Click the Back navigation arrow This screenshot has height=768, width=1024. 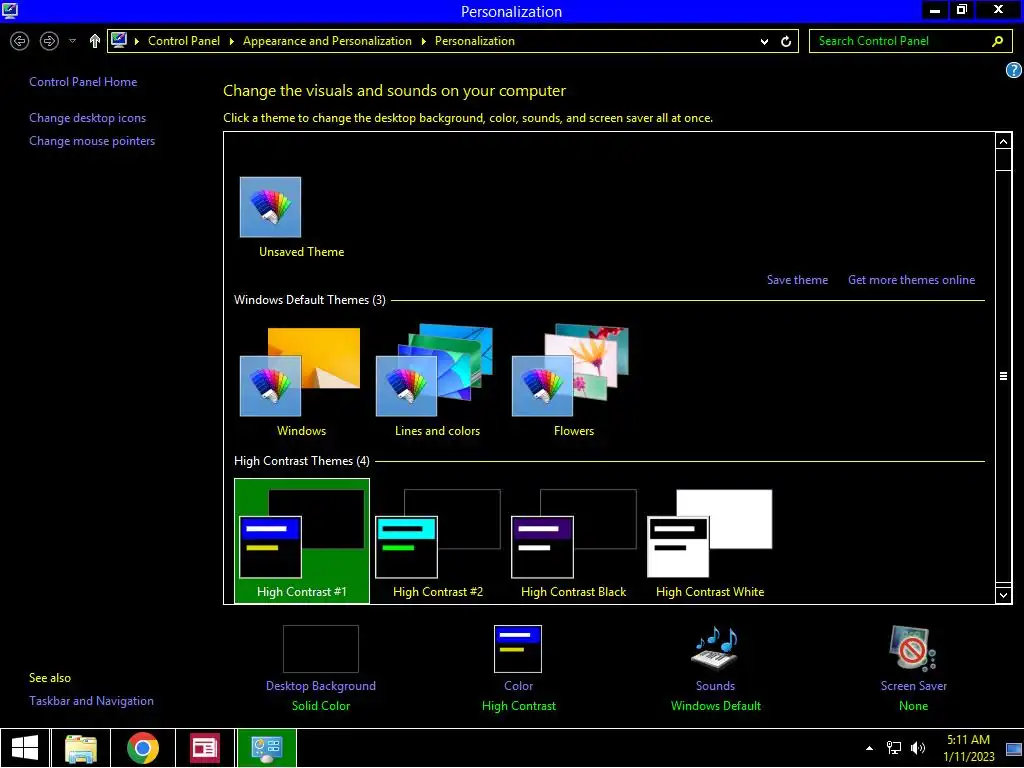[x=20, y=41]
